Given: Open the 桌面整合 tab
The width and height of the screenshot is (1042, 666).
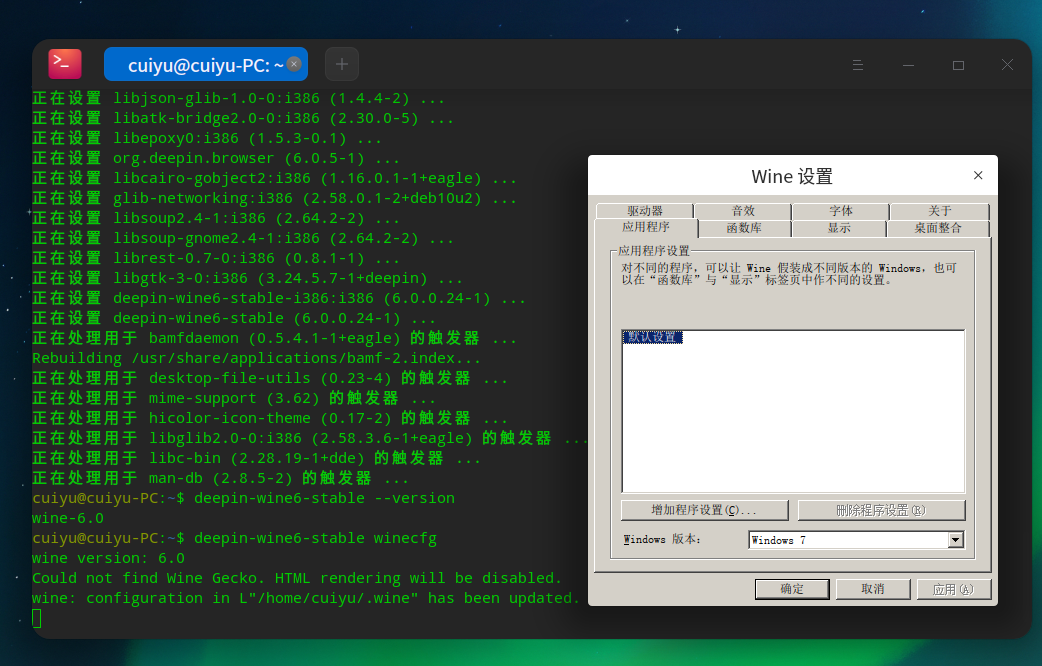Looking at the screenshot, I should [x=936, y=227].
